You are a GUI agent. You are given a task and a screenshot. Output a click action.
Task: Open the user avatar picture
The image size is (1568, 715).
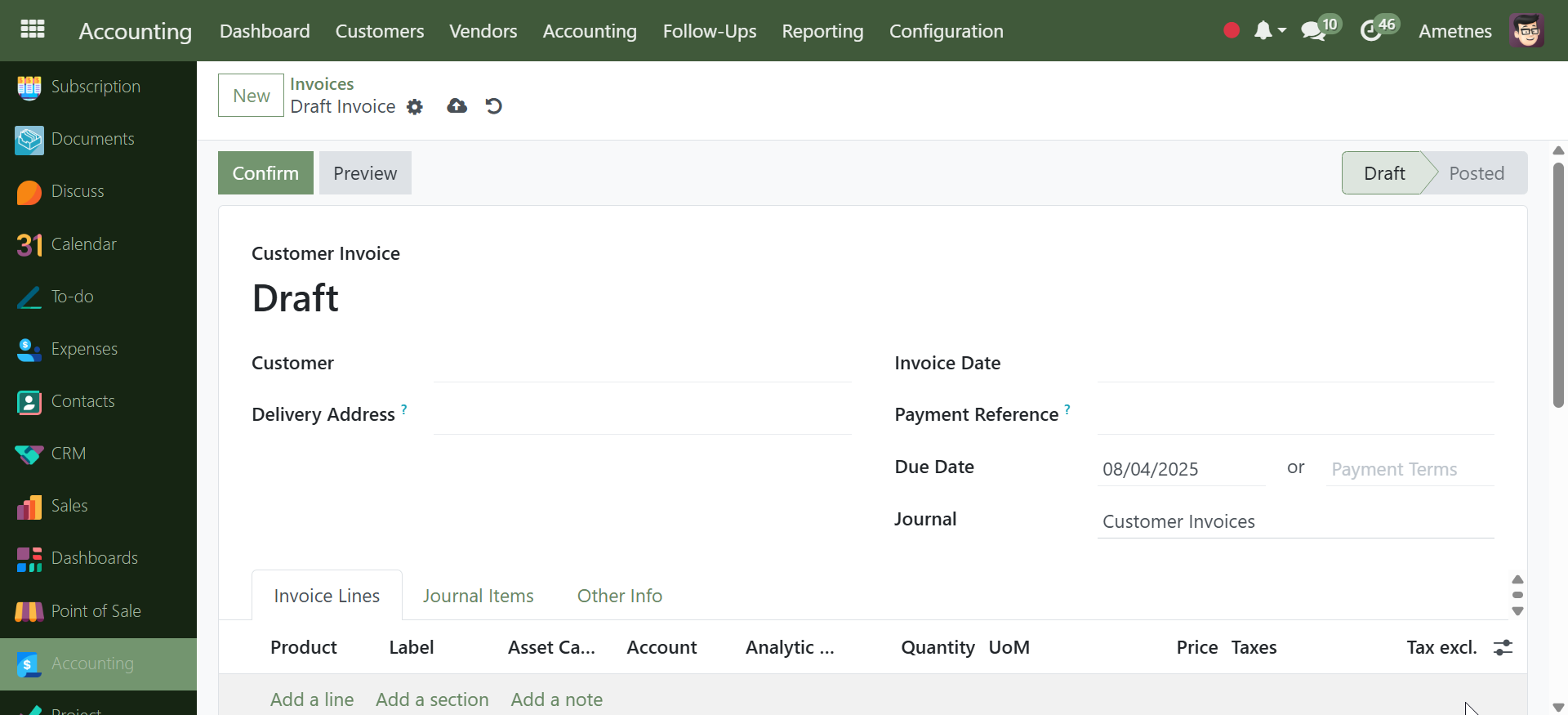1526,31
